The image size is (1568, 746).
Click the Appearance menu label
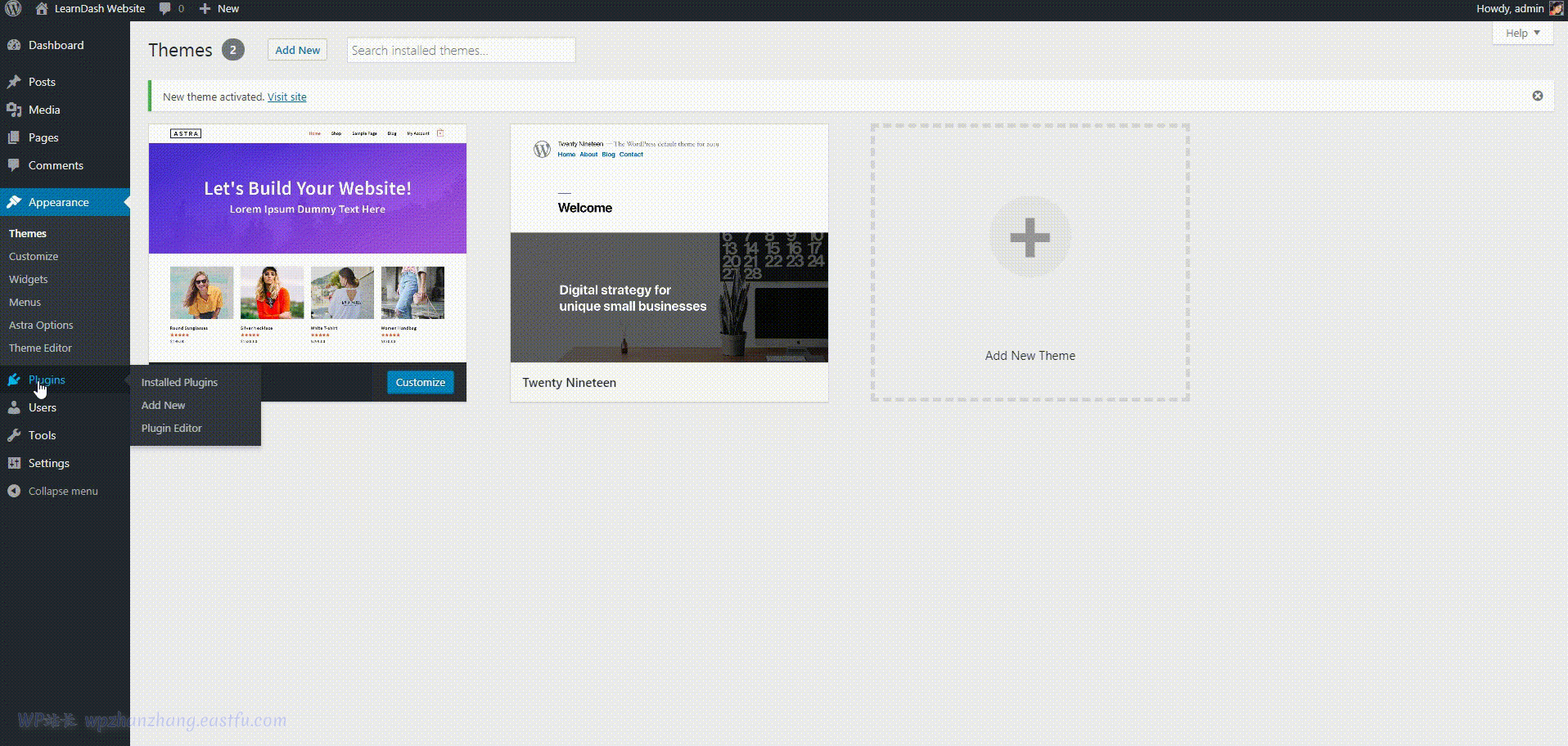(59, 202)
